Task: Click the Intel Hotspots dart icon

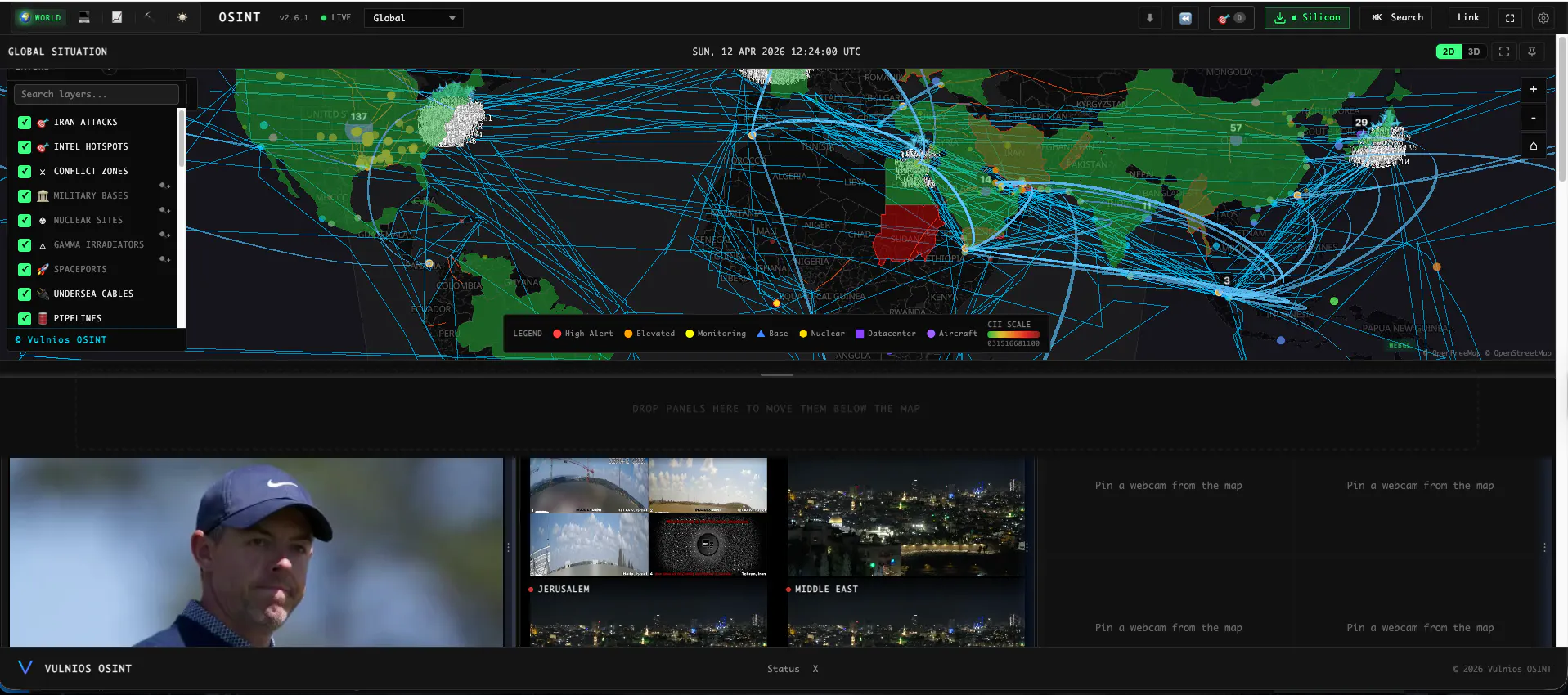Action: click(x=43, y=147)
